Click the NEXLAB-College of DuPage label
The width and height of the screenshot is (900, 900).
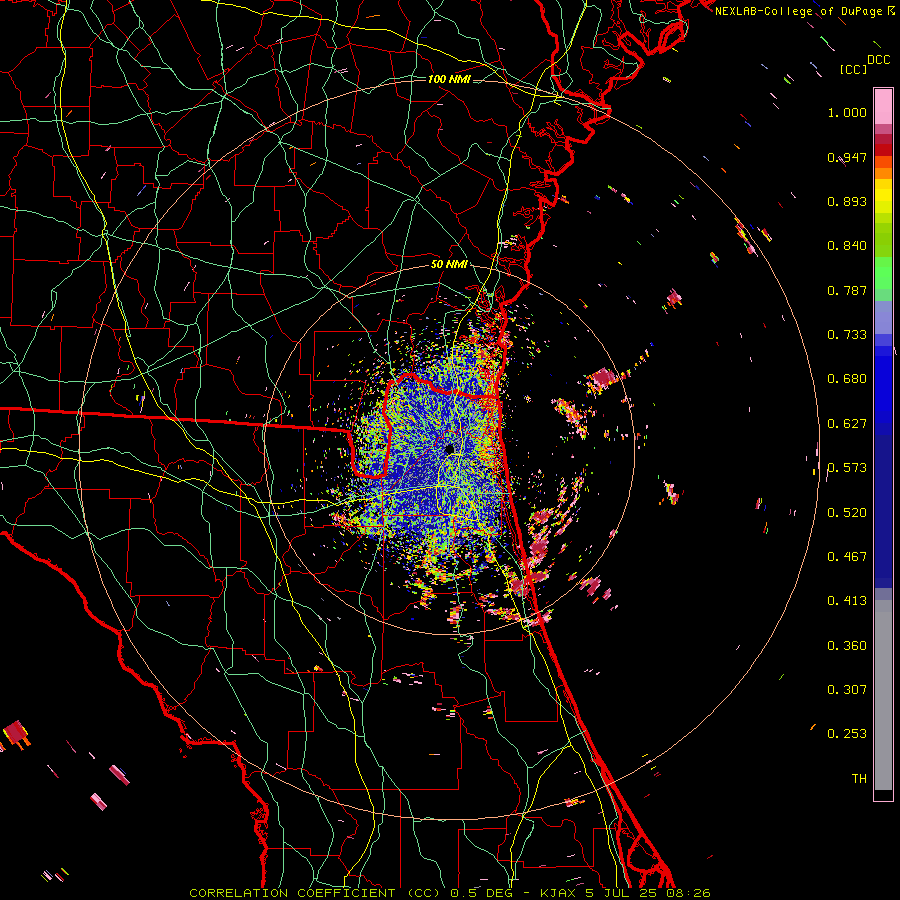[x=798, y=11]
